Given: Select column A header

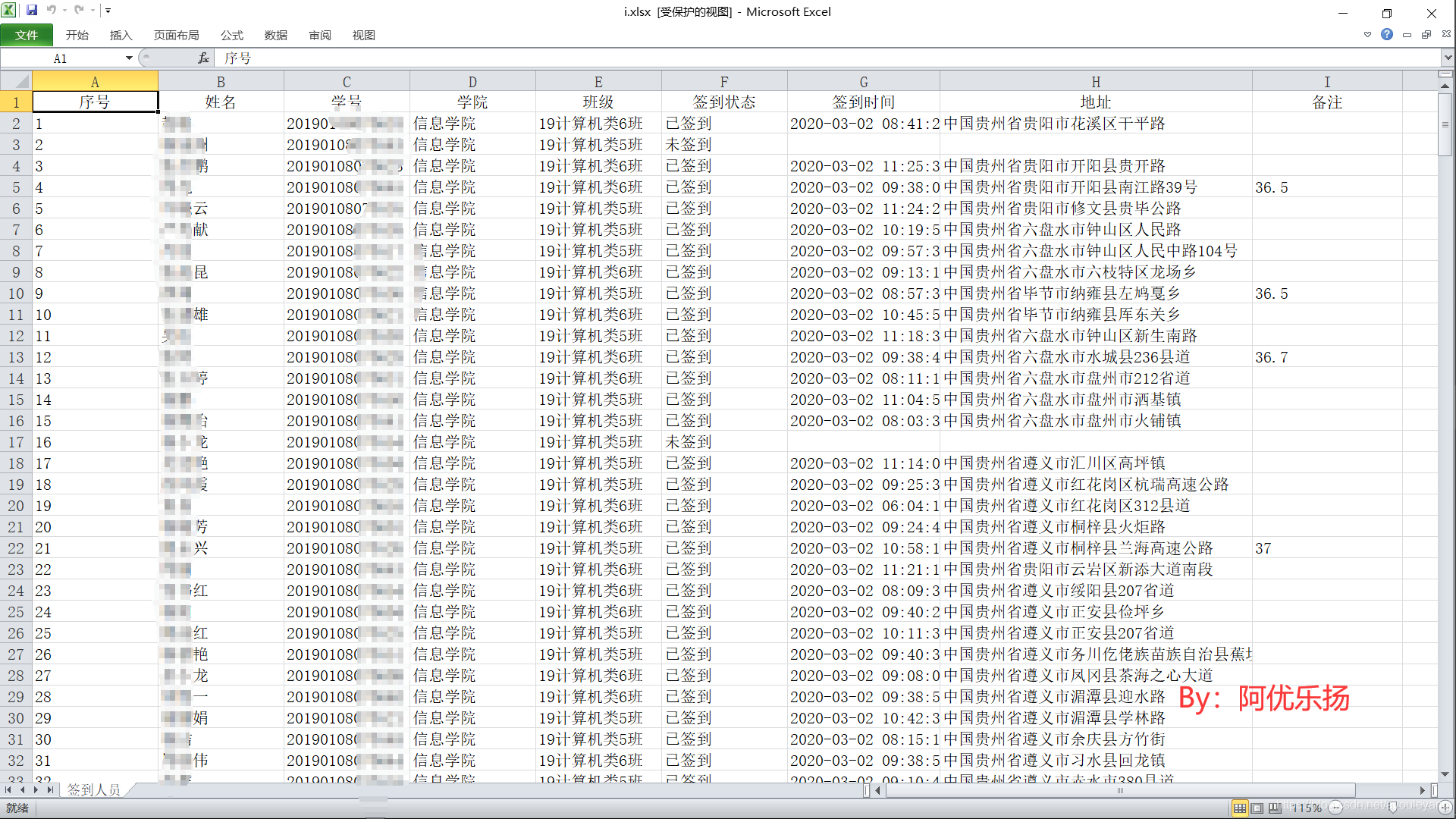Looking at the screenshot, I should point(95,81).
